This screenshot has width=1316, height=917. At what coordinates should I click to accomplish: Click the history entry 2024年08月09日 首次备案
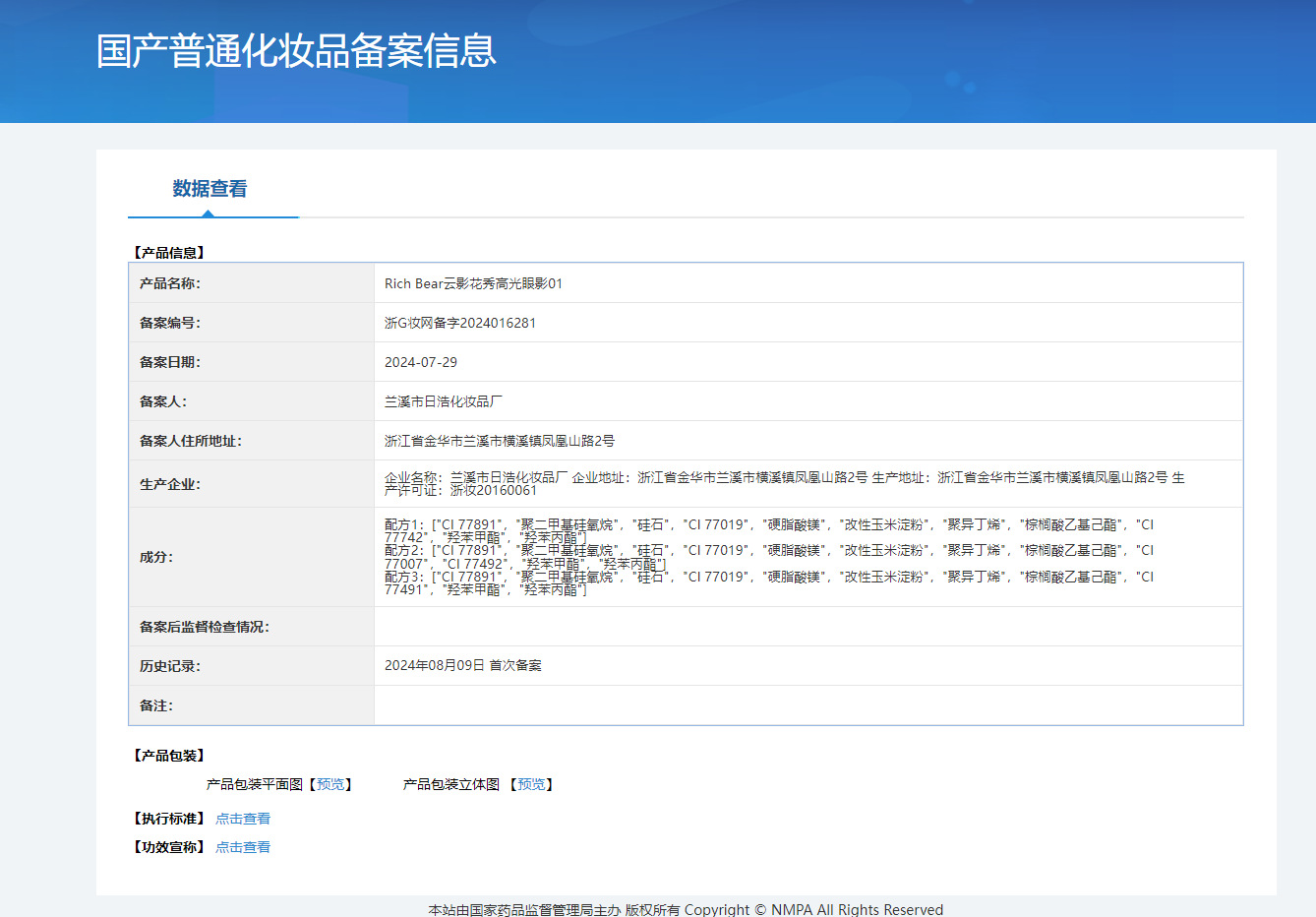[x=462, y=666]
